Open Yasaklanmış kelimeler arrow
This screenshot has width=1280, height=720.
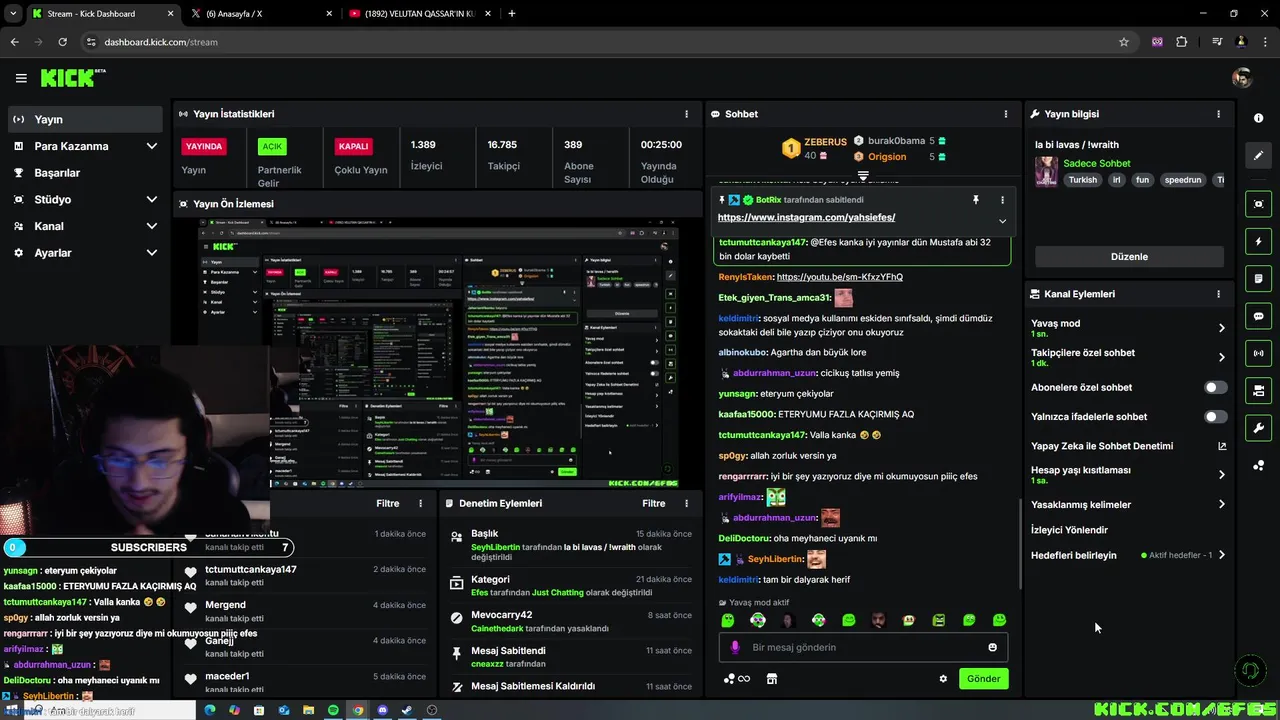pos(1221,505)
